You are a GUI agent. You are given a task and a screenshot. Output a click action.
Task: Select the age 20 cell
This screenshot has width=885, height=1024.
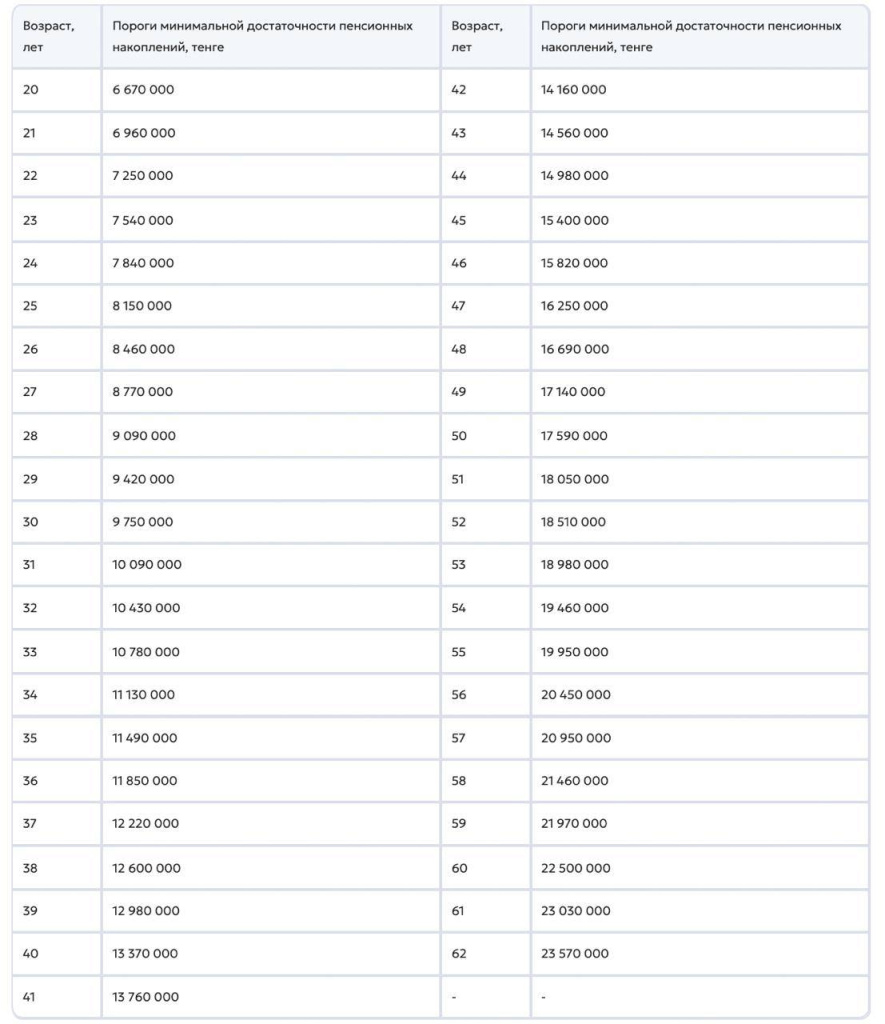click(57, 90)
